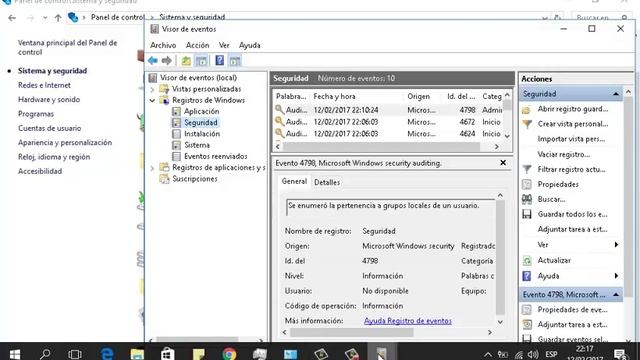Collapse the Evento 4798 section in Acciones
The height and width of the screenshot is (360, 640).
(616, 295)
